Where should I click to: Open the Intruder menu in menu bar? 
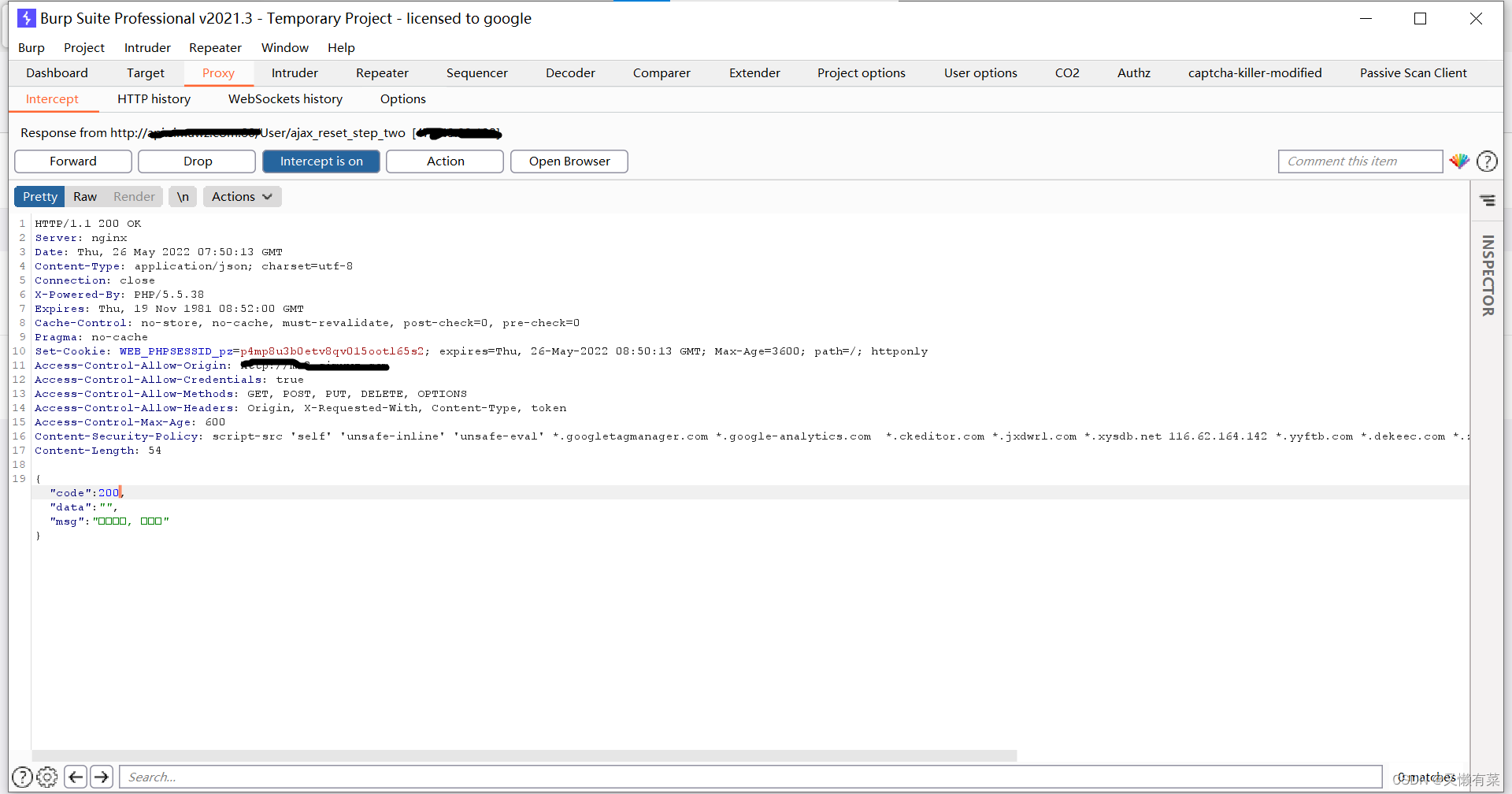pos(147,48)
